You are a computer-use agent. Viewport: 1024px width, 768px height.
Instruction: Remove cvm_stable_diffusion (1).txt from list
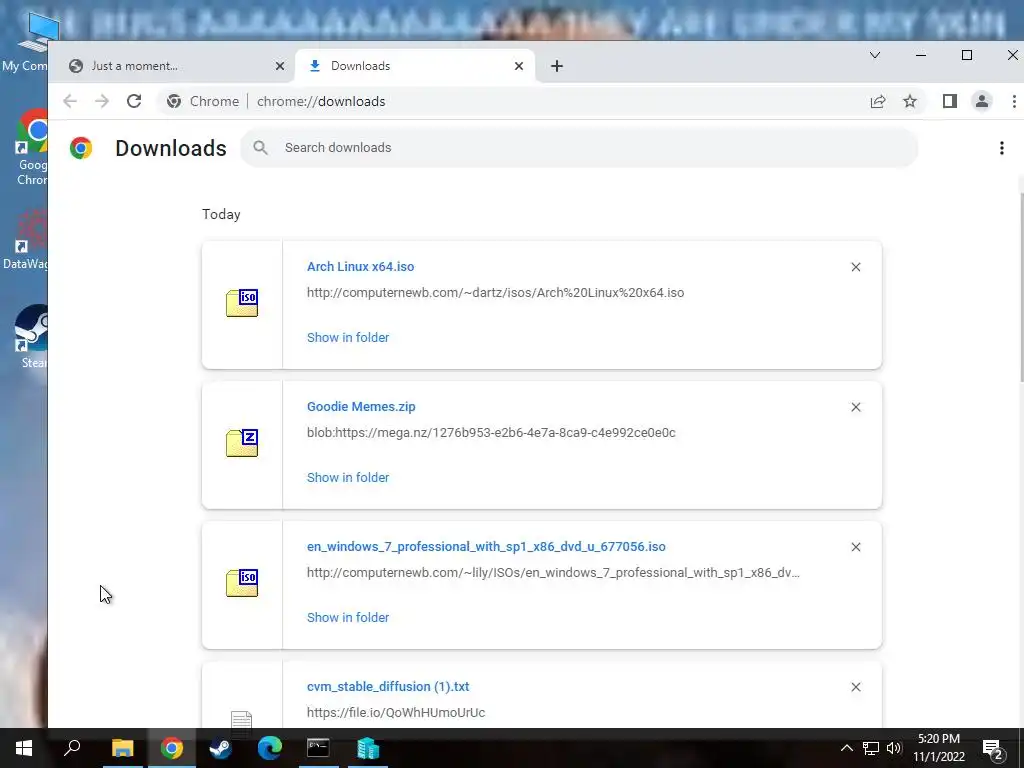point(856,687)
